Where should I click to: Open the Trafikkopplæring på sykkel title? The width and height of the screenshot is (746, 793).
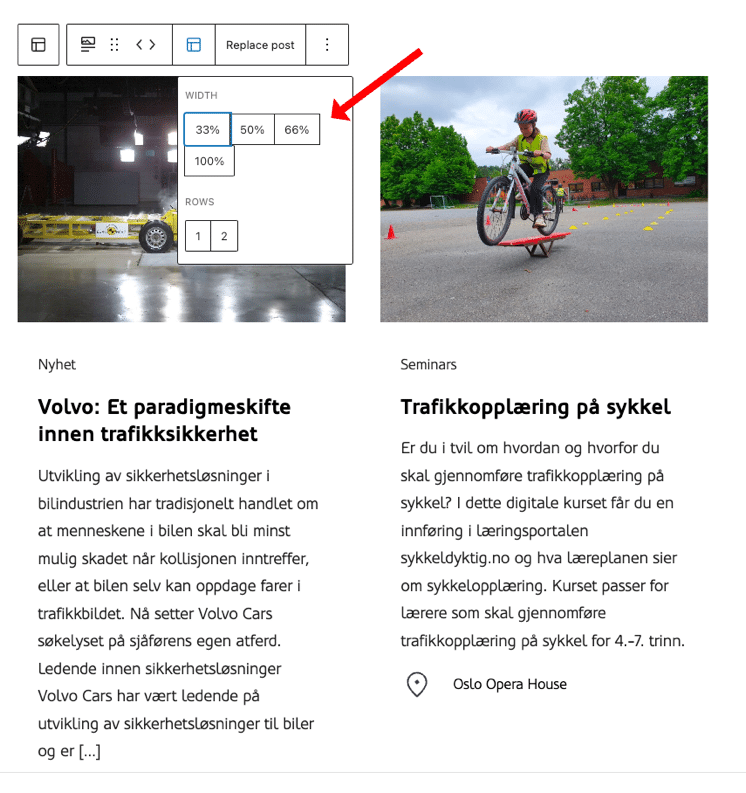536,407
